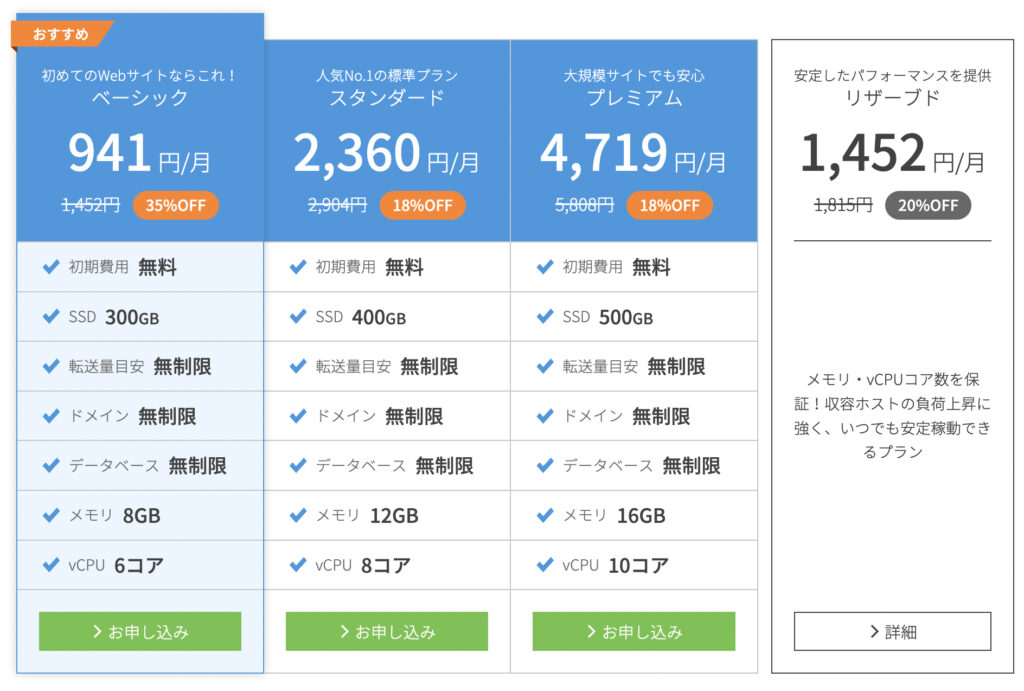Click the 2,360円/月 price

[387, 153]
